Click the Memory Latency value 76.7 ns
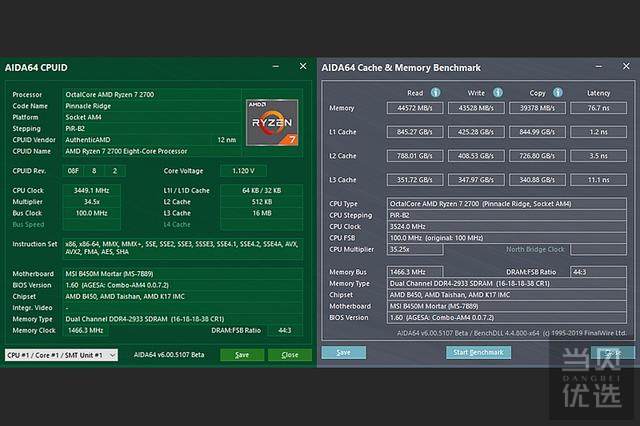 pyautogui.click(x=598, y=108)
